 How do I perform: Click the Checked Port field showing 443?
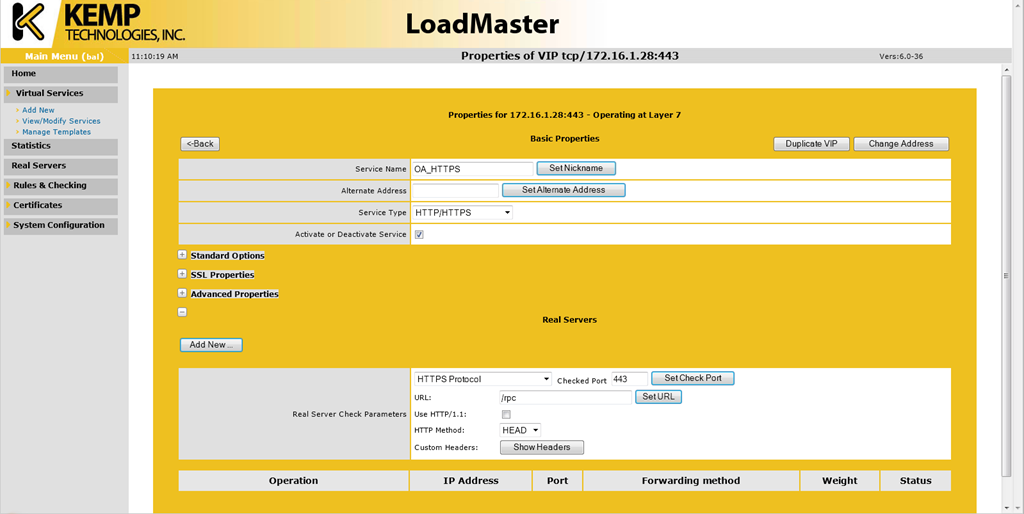[x=630, y=379]
